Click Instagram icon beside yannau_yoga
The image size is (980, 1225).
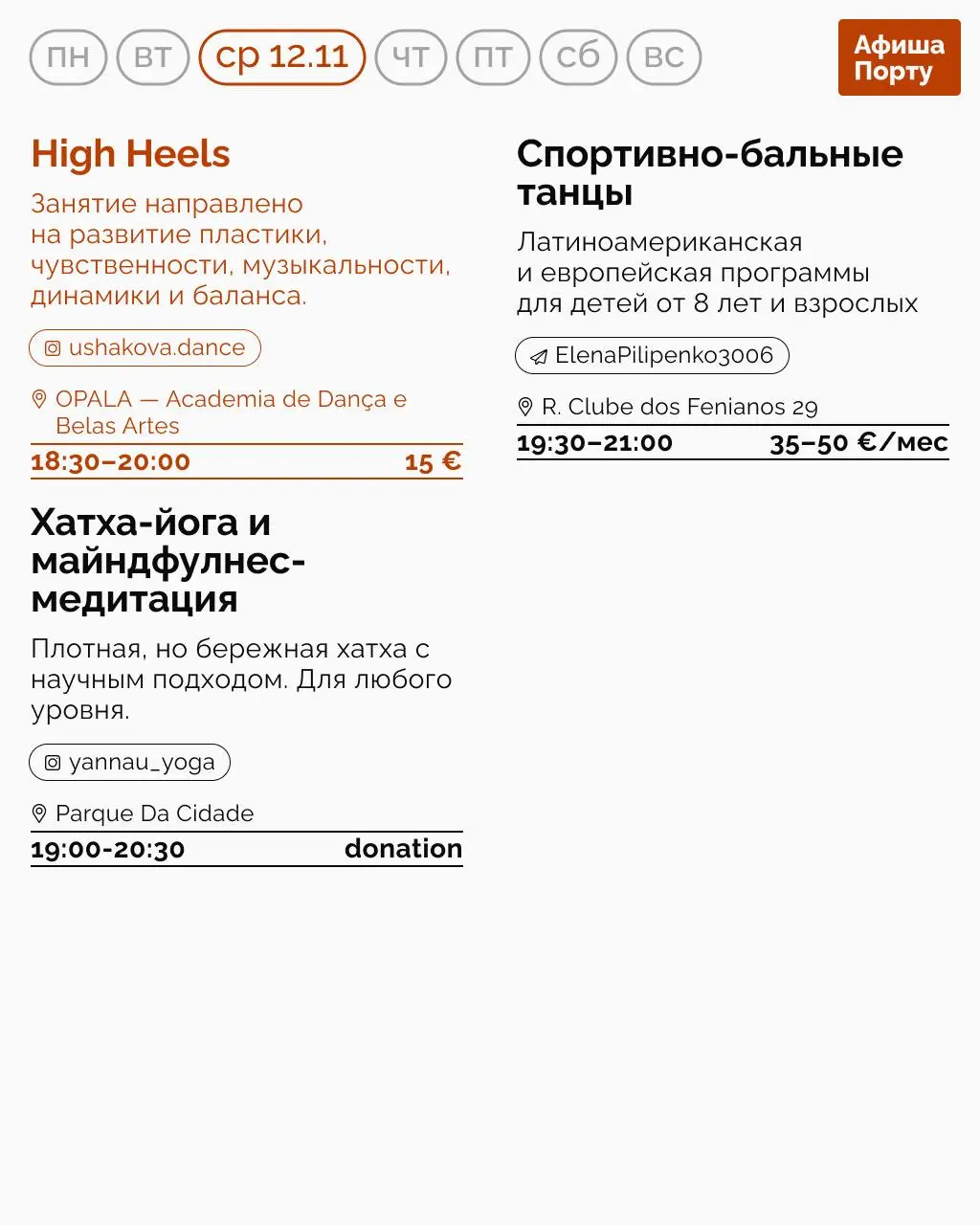point(54,763)
